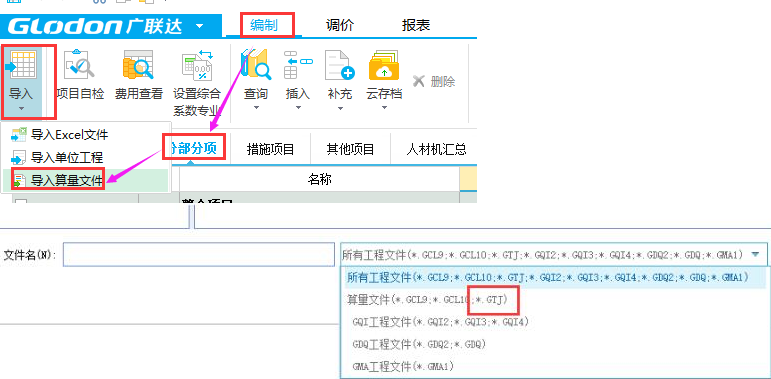Click the 名称 column header
The width and height of the screenshot is (771, 379).
tap(320, 179)
